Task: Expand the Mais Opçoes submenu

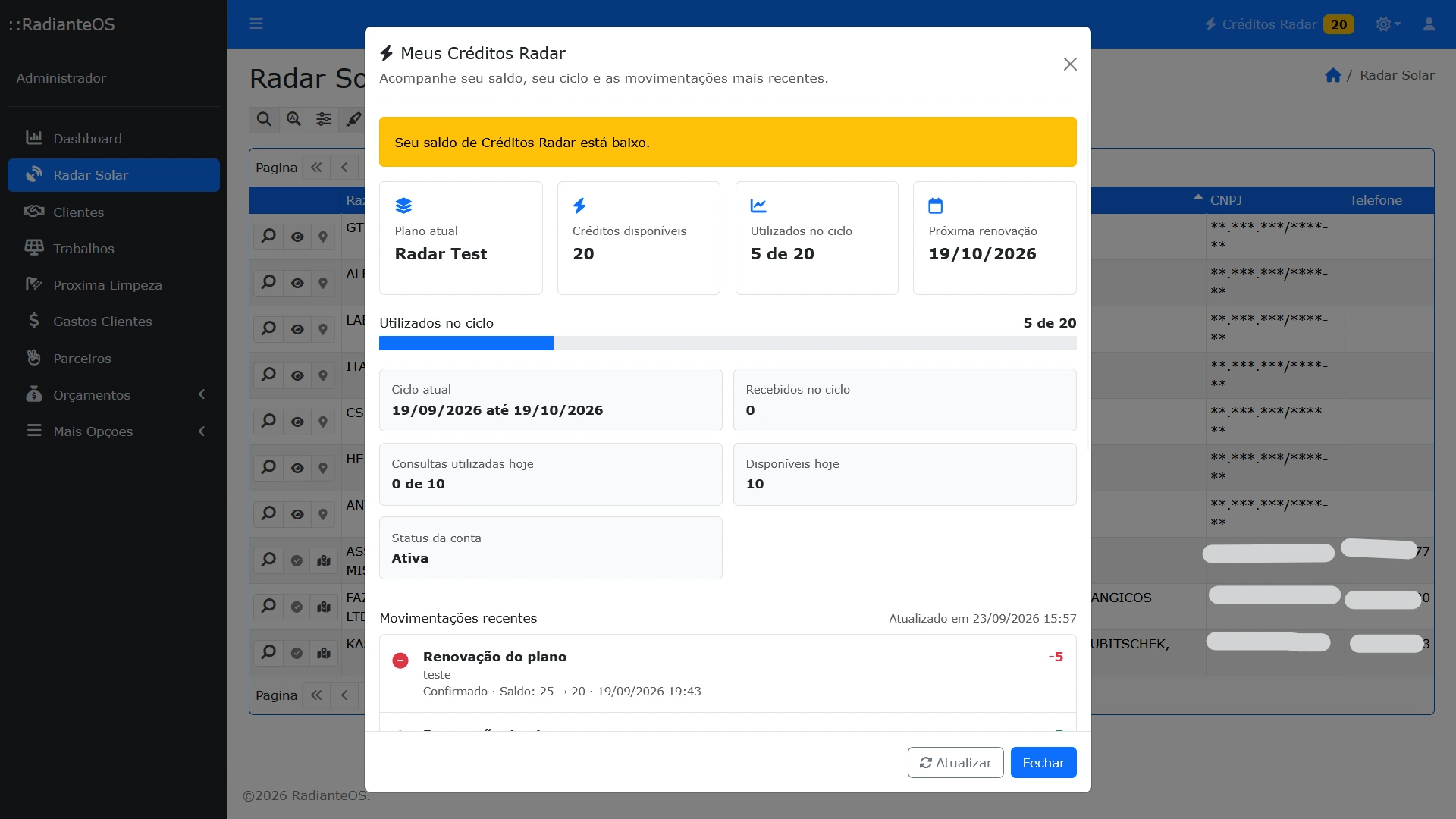Action: [114, 431]
